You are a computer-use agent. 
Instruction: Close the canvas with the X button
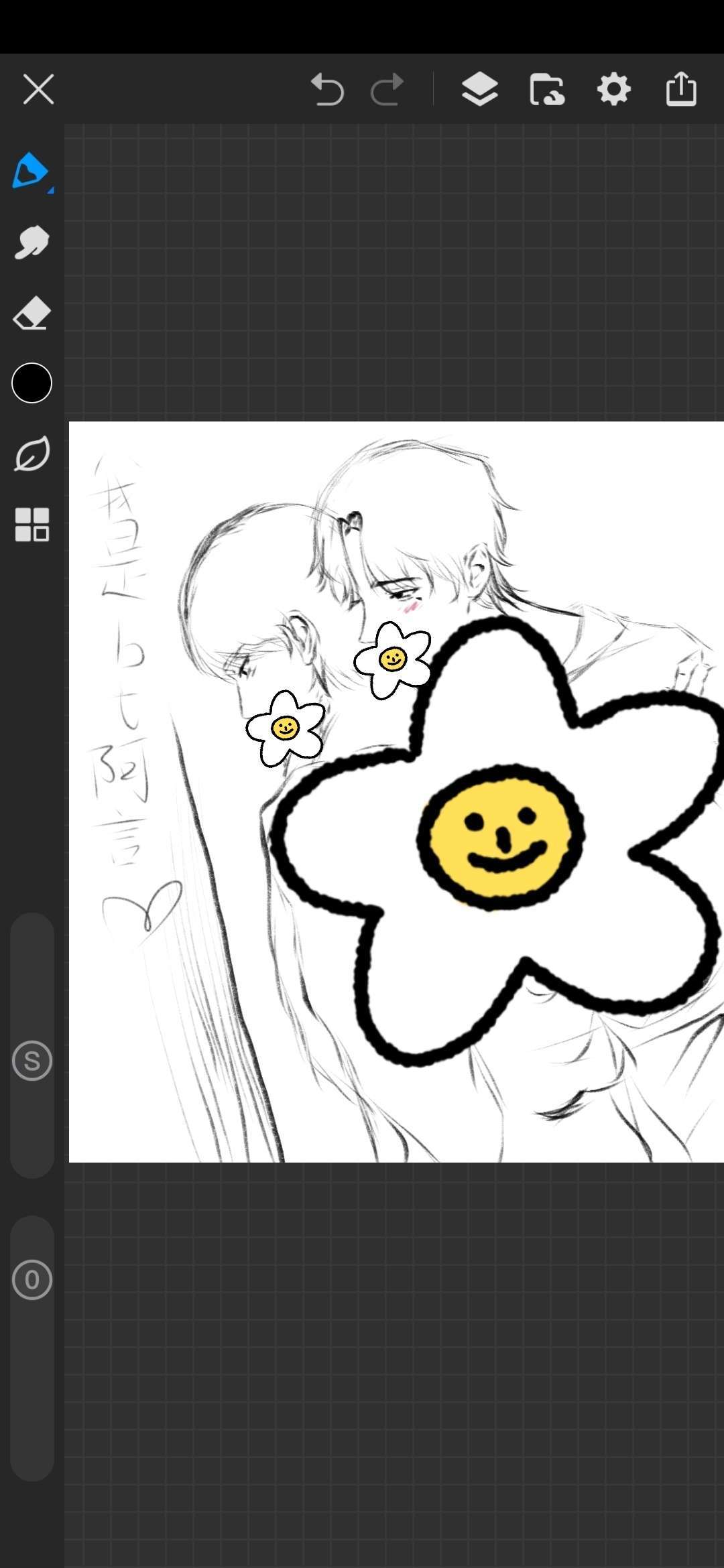pos(38,89)
